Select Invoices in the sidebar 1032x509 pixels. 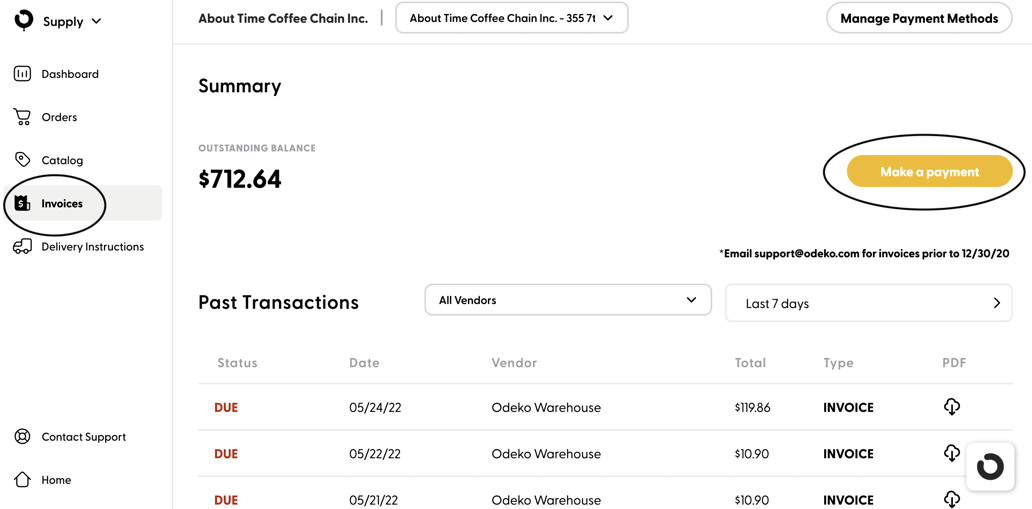62,204
